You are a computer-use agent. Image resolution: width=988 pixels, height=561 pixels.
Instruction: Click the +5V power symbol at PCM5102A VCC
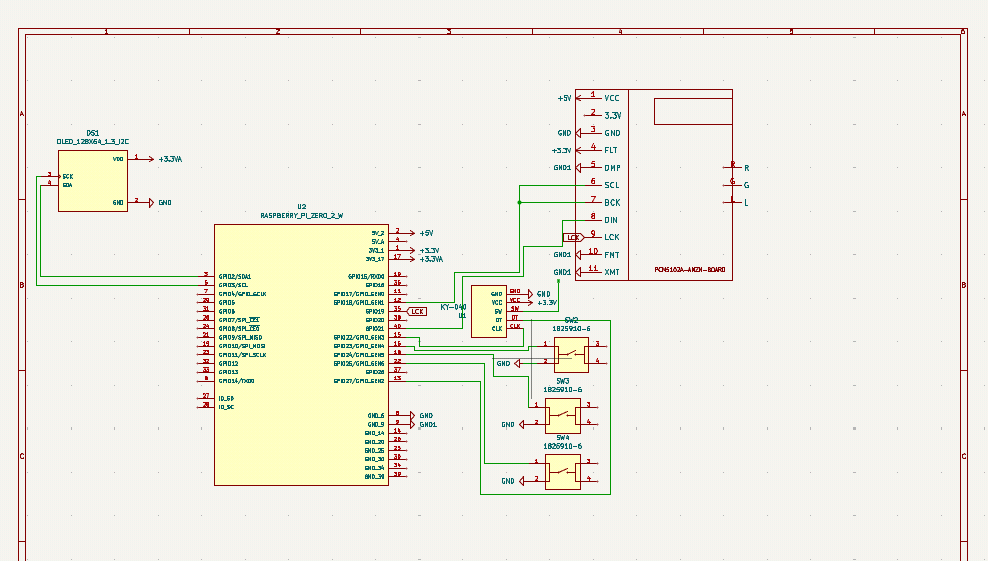(x=566, y=98)
